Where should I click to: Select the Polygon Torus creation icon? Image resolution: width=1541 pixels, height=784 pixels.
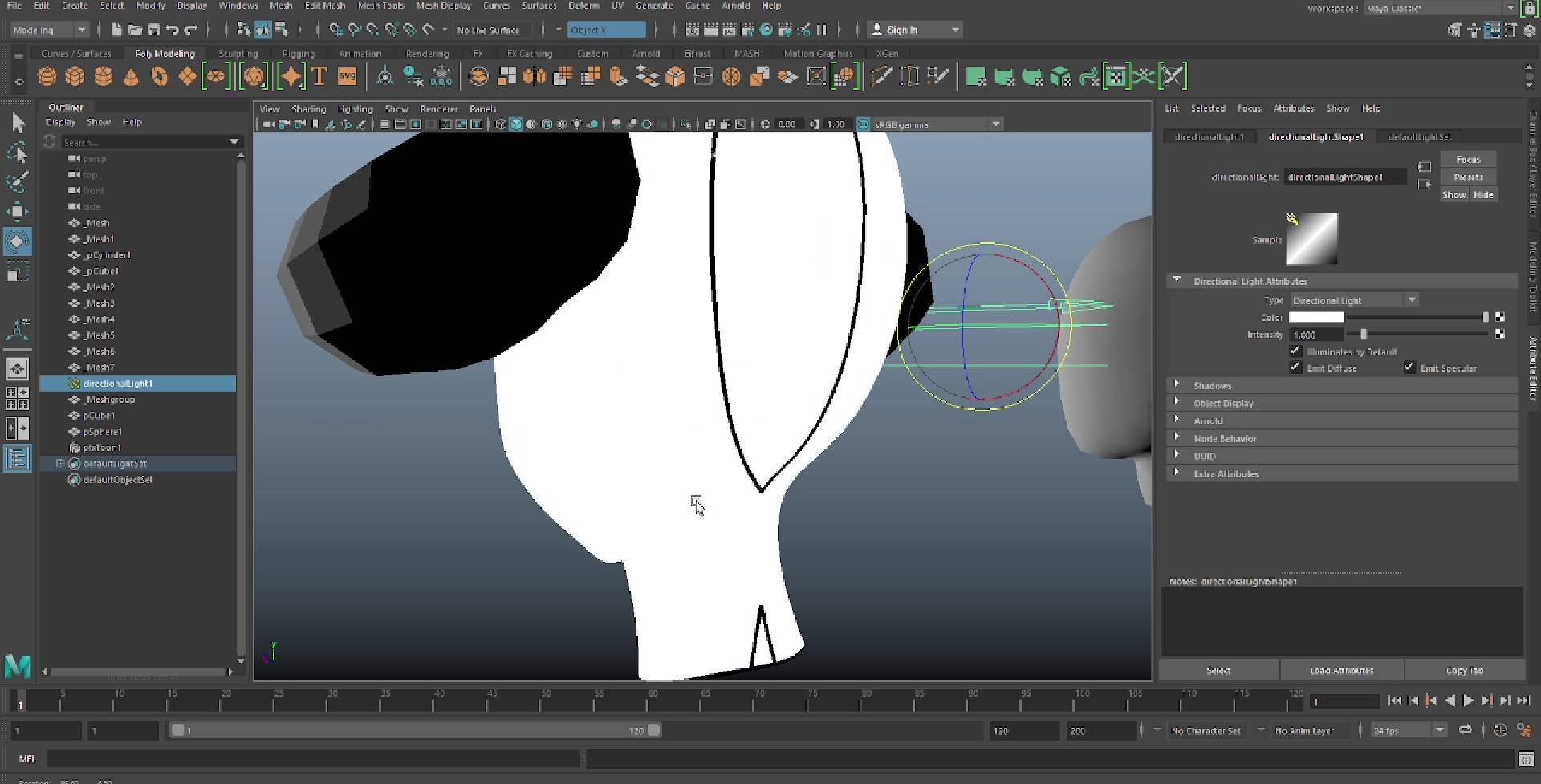point(159,75)
